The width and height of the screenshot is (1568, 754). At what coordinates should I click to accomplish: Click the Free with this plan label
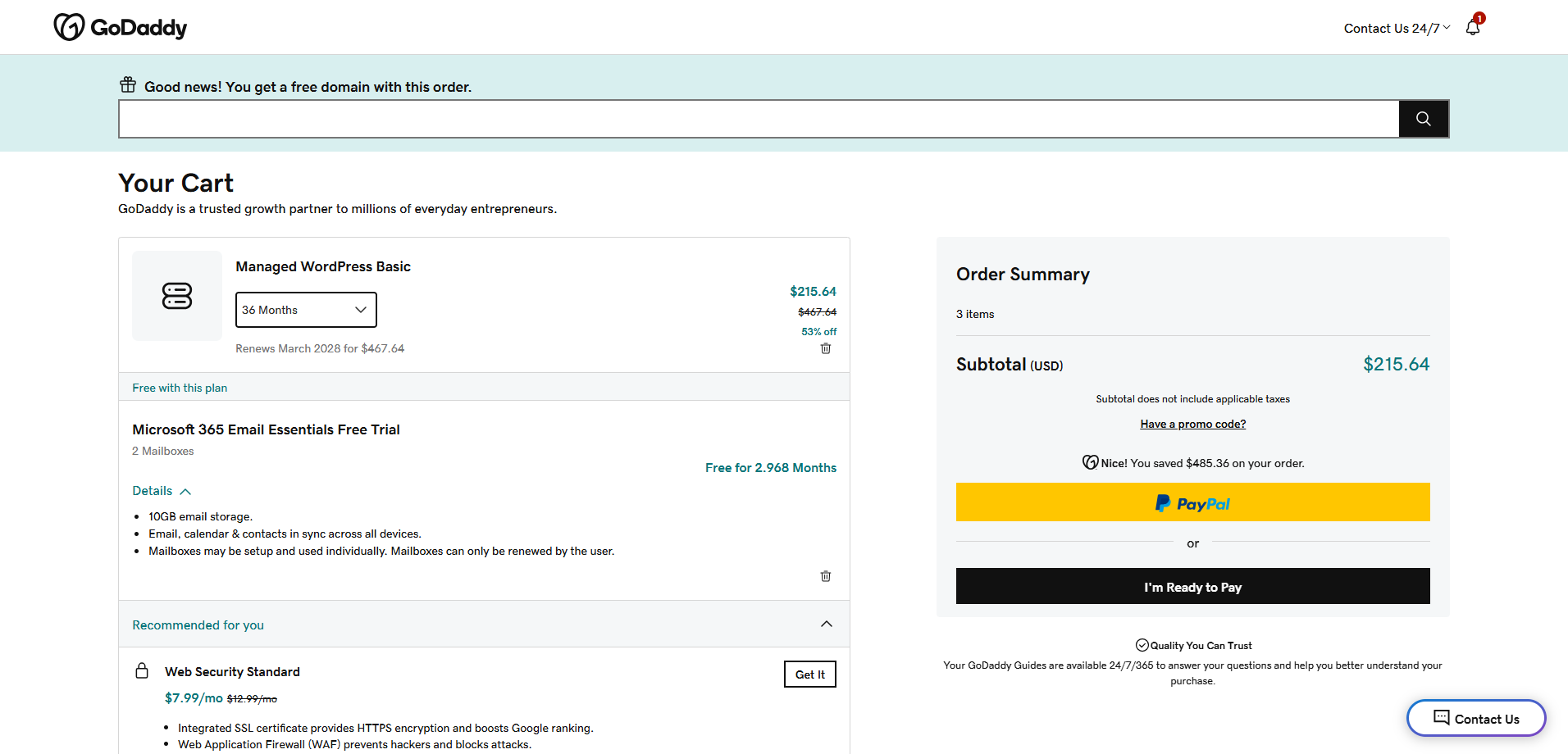180,388
